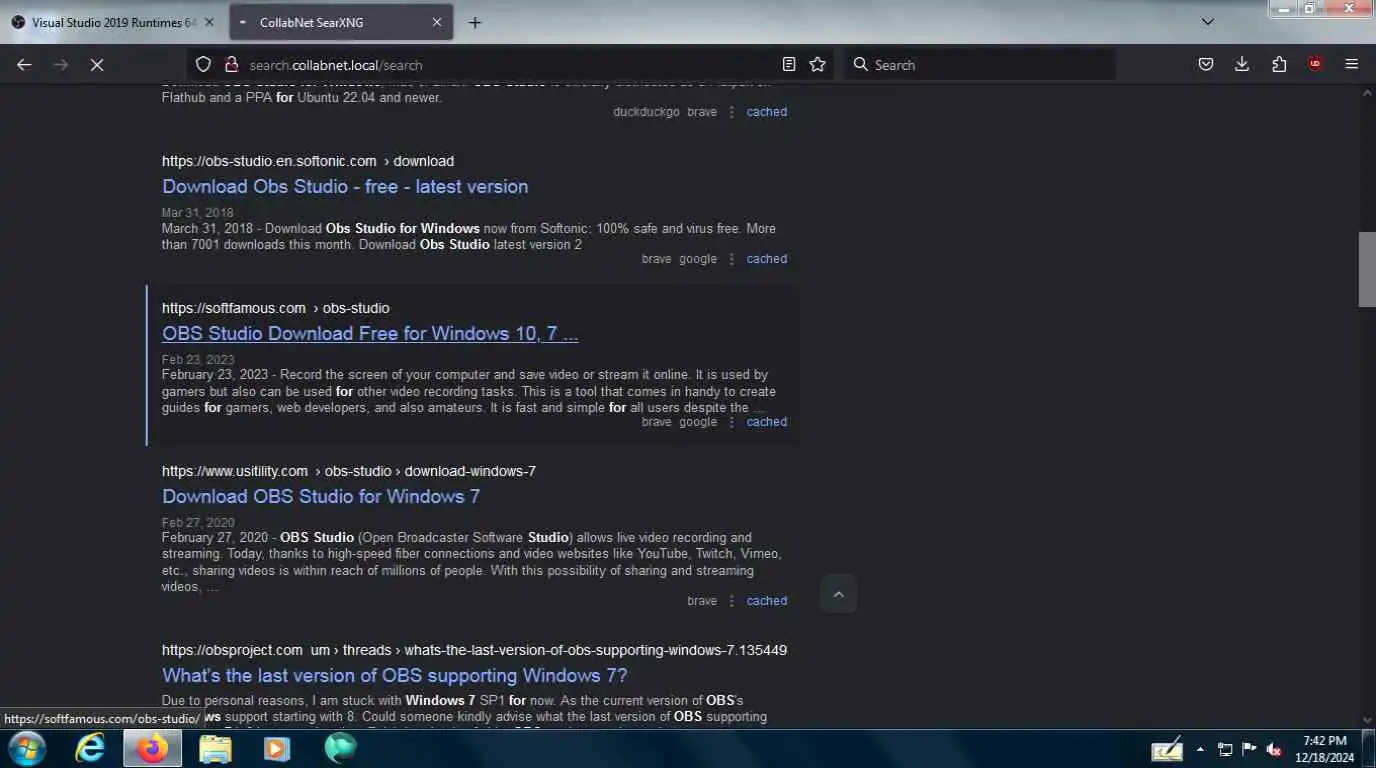
Task: Open the Firefox application menu
Action: point(1352,64)
